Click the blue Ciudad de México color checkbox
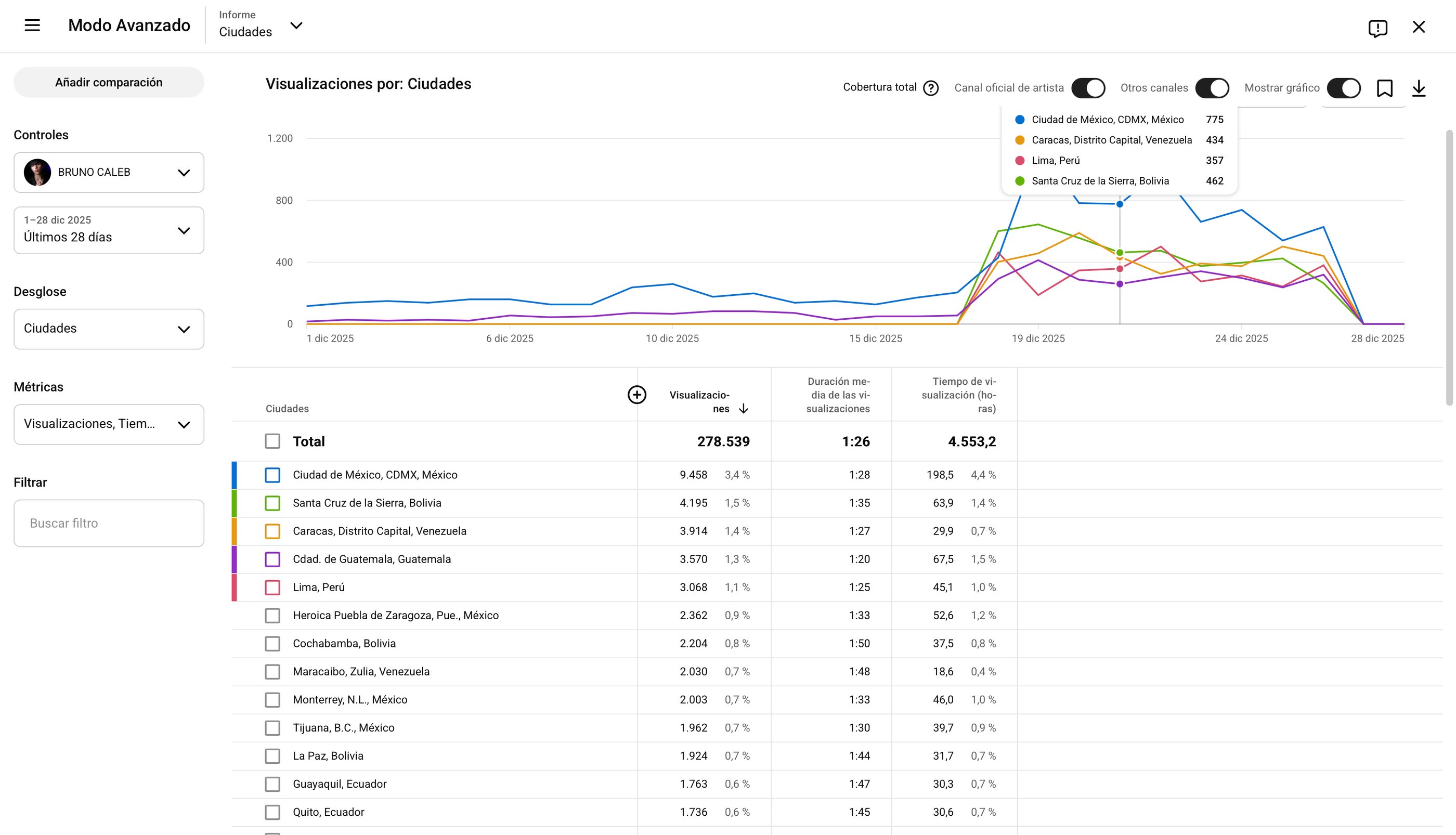The width and height of the screenshot is (1456, 835). coord(272,475)
